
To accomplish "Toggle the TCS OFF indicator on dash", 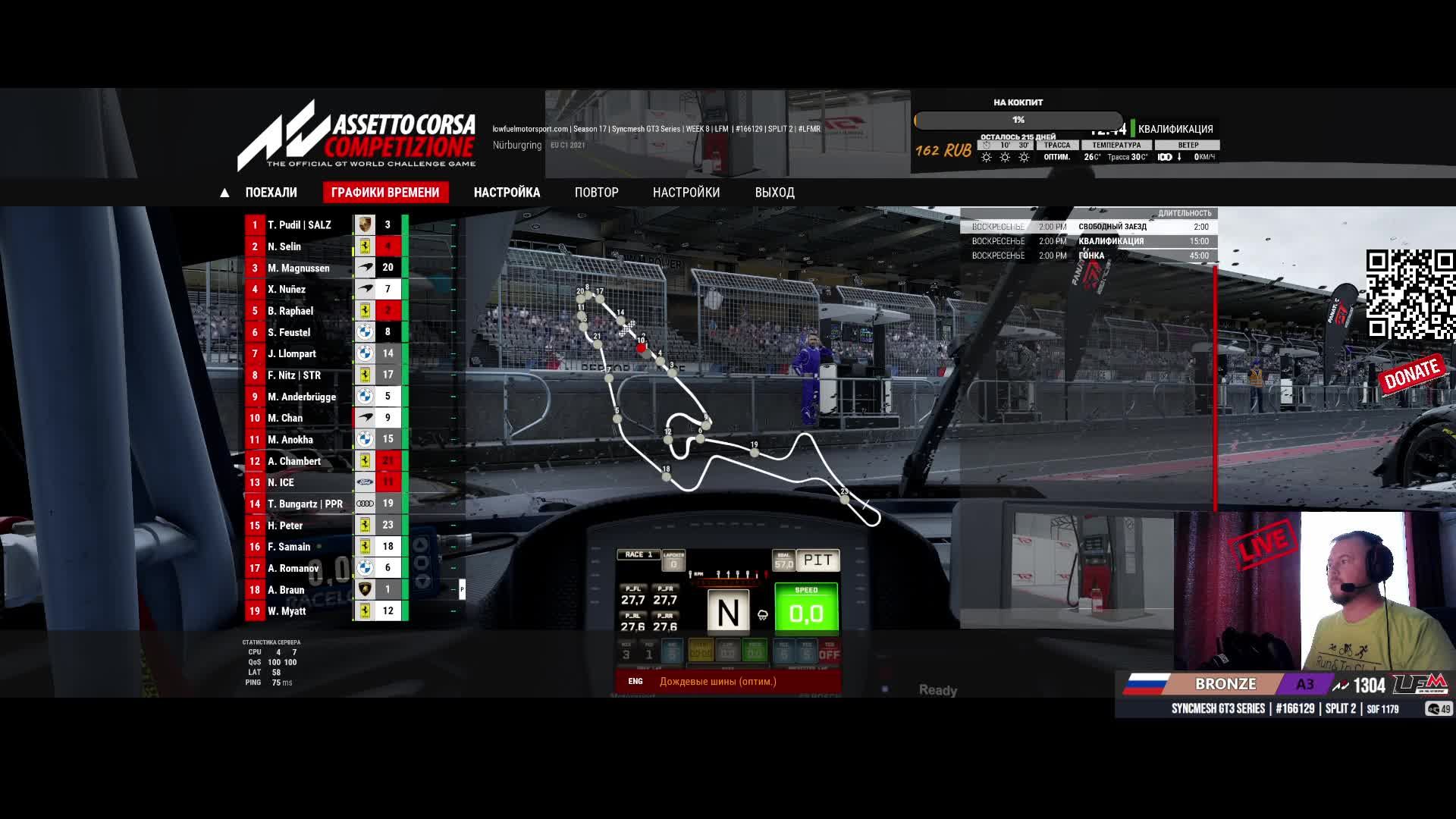I will [829, 651].
